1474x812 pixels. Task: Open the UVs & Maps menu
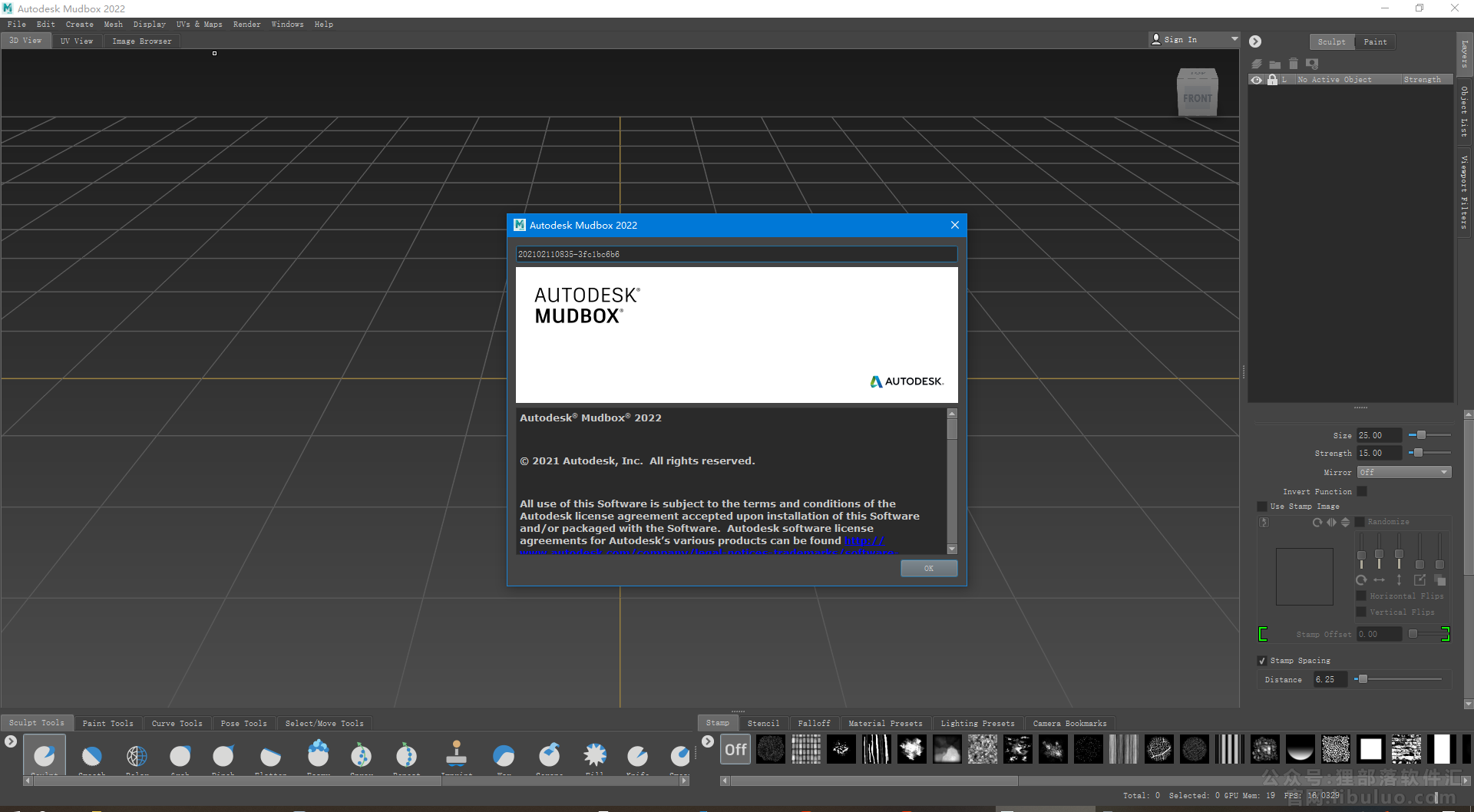click(x=199, y=25)
